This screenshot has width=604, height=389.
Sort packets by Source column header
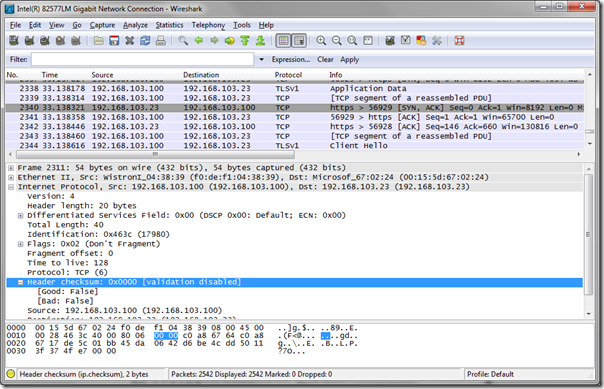click(x=102, y=75)
